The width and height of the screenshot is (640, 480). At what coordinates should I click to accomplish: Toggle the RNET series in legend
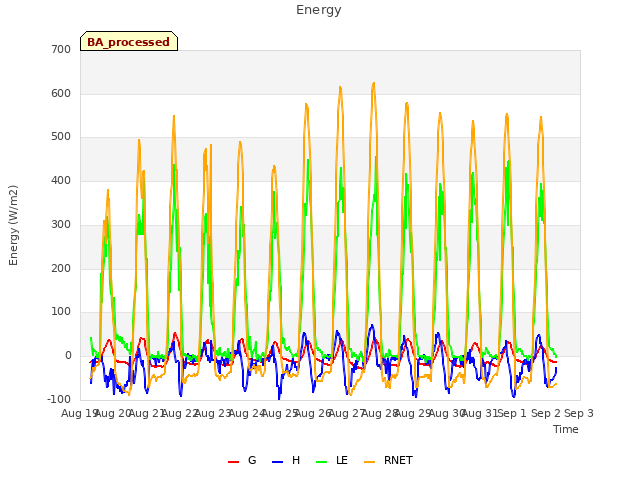(388, 460)
